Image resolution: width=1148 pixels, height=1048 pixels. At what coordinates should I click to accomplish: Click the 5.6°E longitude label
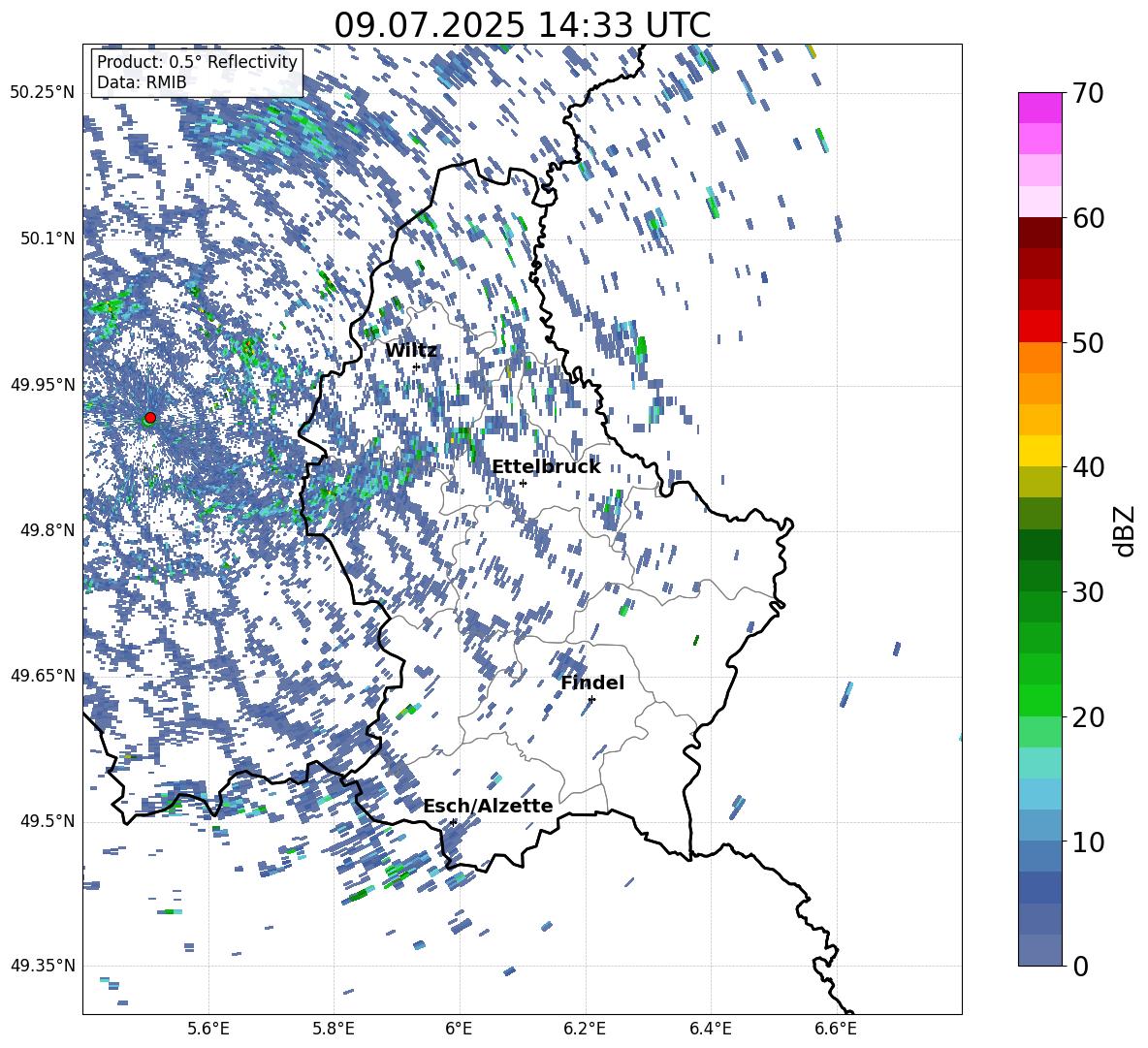click(208, 1029)
